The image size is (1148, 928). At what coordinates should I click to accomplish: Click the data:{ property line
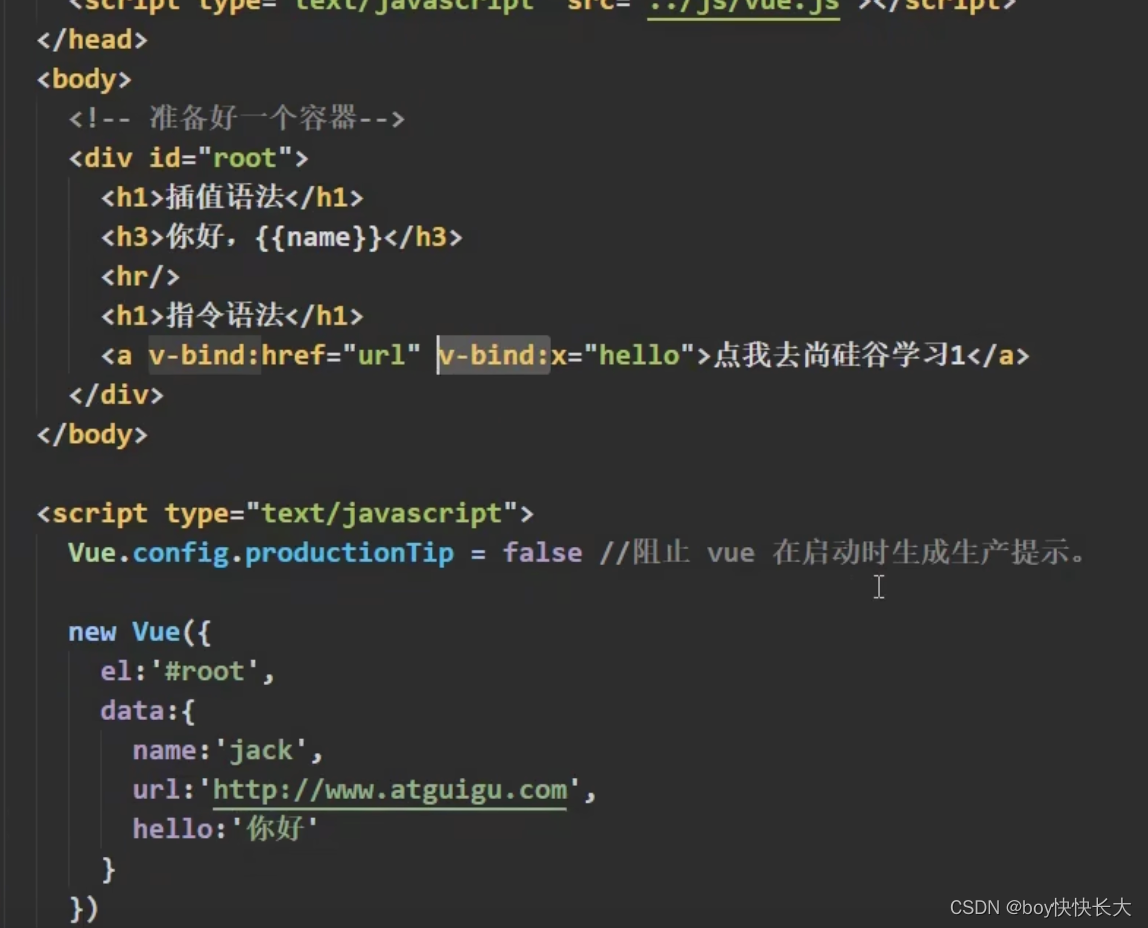tap(148, 711)
